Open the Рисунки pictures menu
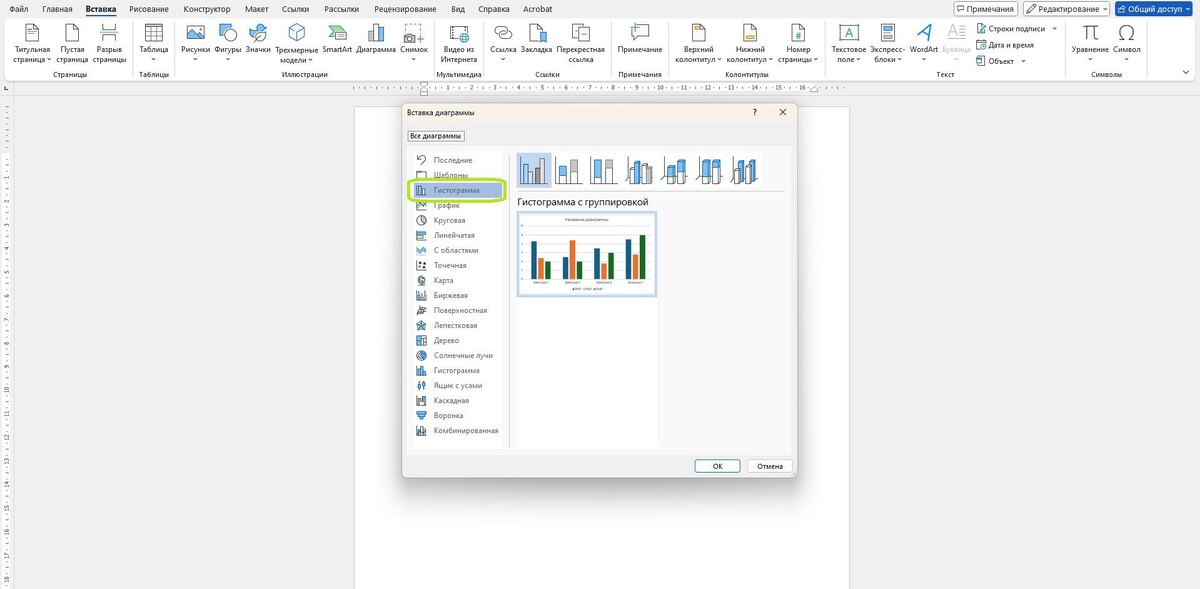 pos(195,43)
